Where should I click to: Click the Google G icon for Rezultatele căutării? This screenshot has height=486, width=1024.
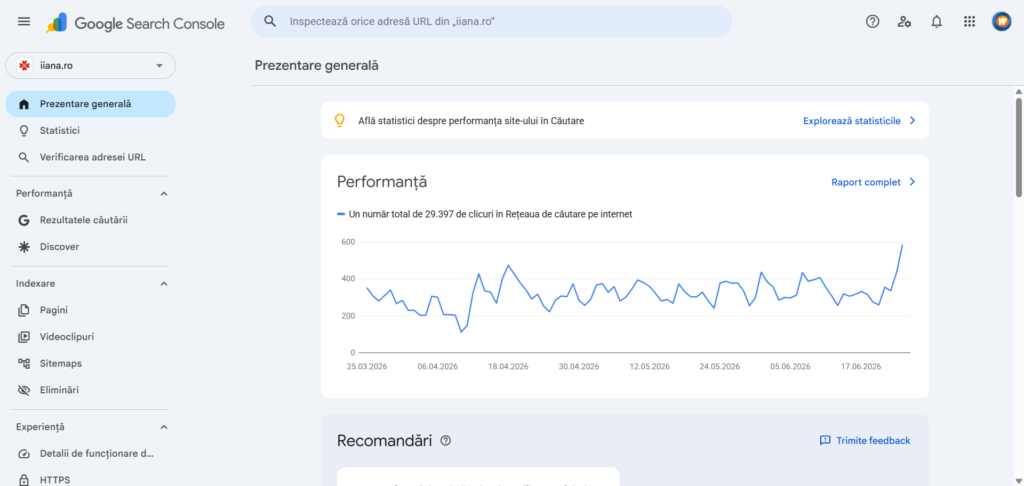(x=24, y=220)
